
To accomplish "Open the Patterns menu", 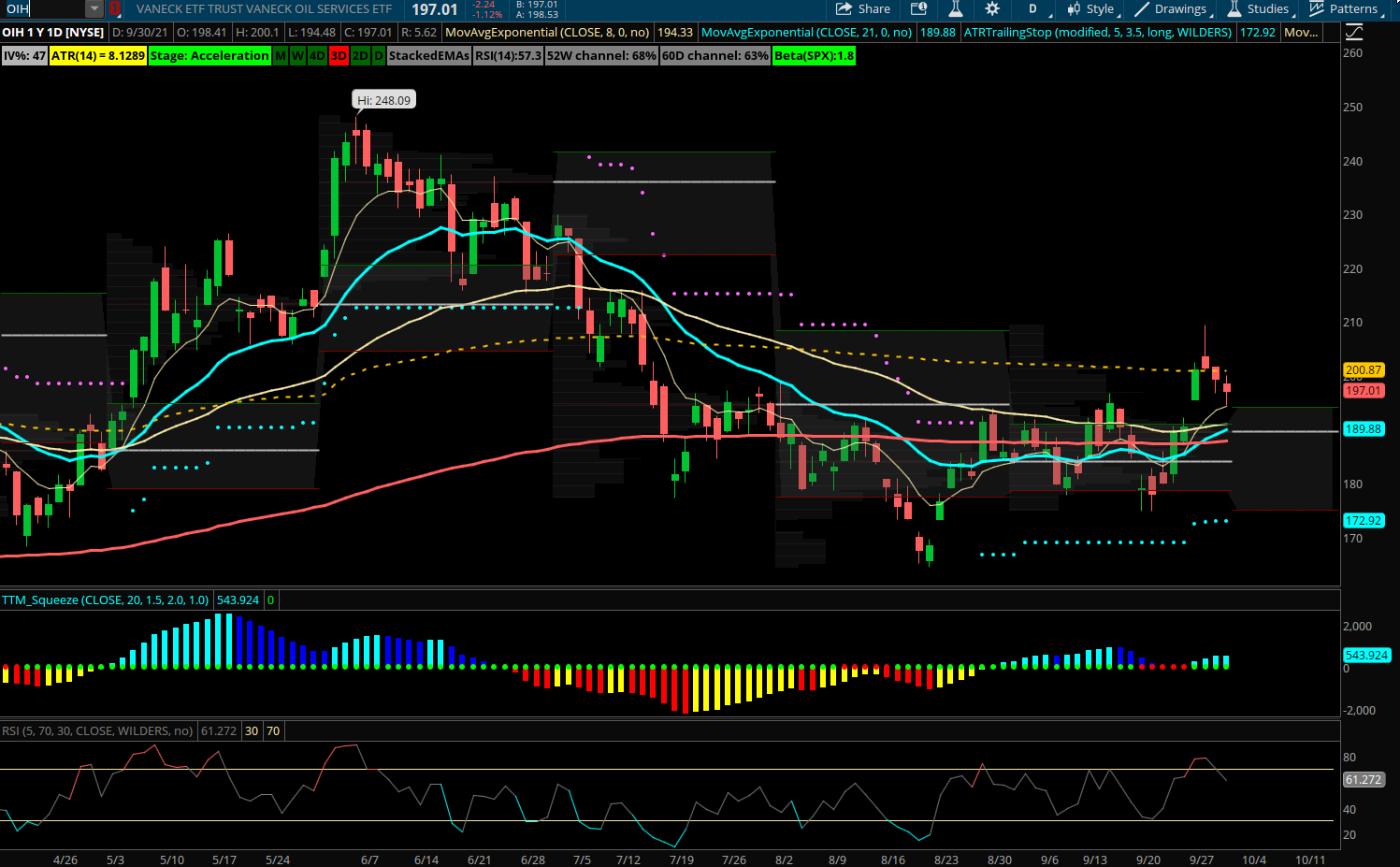I will 1347,9.
